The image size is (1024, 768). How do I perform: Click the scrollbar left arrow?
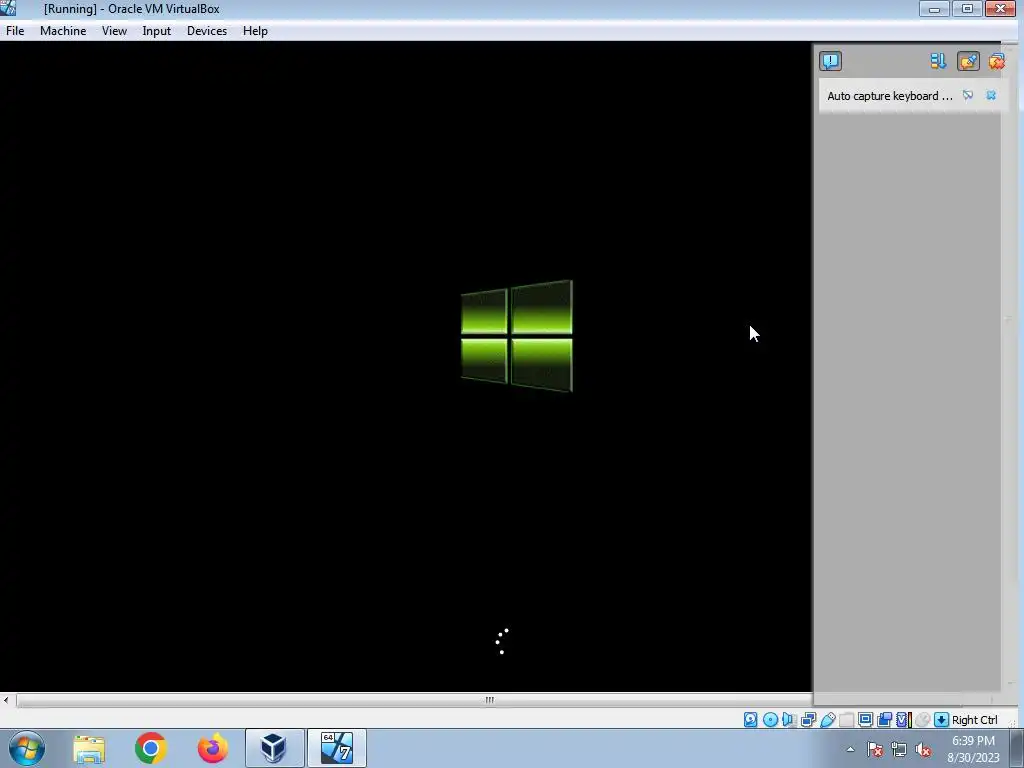(x=6, y=700)
